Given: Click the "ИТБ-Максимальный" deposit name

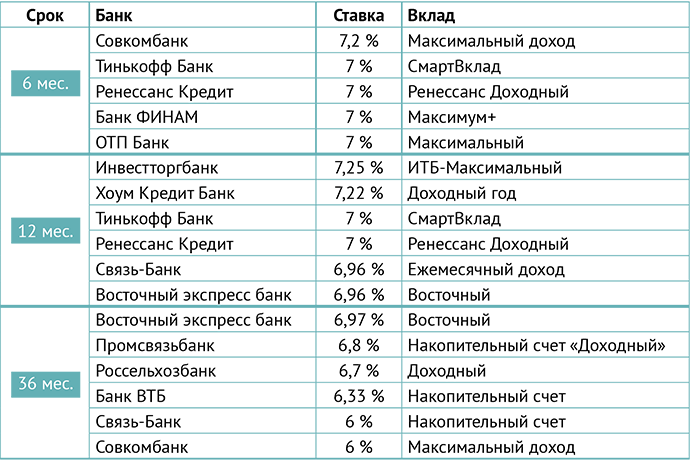Looking at the screenshot, I should (484, 168).
